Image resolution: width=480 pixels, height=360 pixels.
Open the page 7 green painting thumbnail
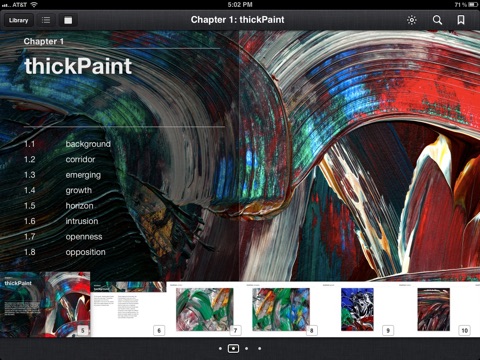204,309
